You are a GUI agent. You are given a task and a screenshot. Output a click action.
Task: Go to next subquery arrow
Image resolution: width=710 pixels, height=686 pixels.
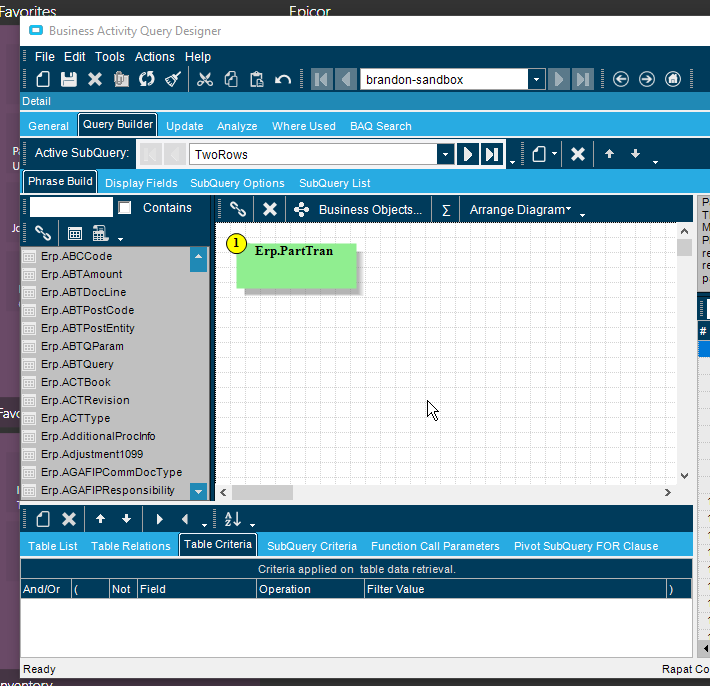point(468,154)
